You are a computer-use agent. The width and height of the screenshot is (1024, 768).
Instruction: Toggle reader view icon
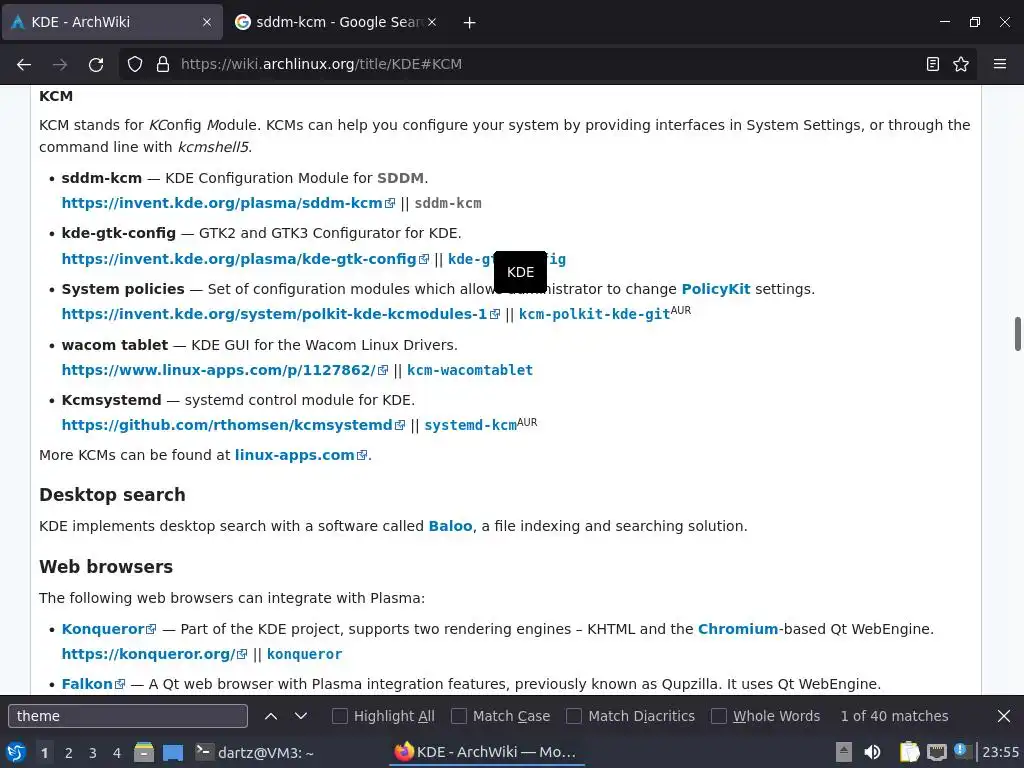click(933, 64)
